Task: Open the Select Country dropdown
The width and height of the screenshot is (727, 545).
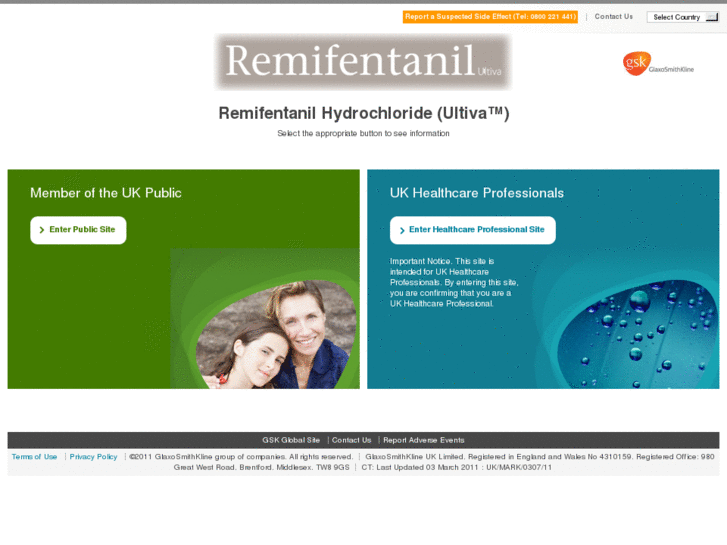Action: coord(683,17)
